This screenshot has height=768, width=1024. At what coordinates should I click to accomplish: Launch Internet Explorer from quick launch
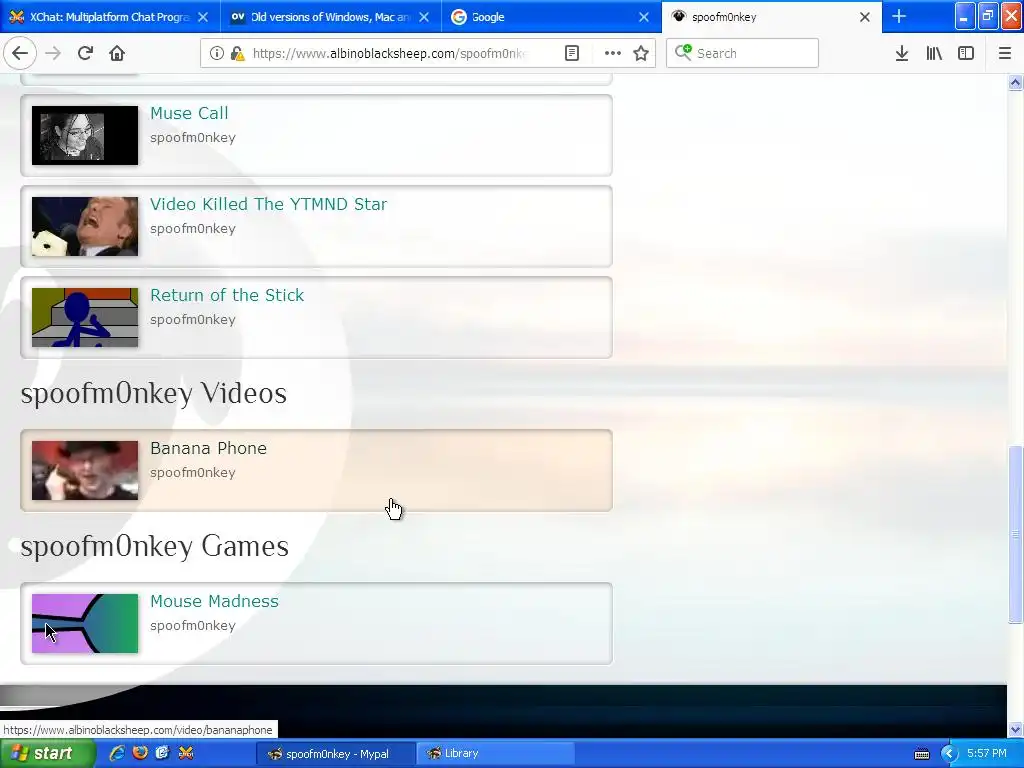point(117,754)
